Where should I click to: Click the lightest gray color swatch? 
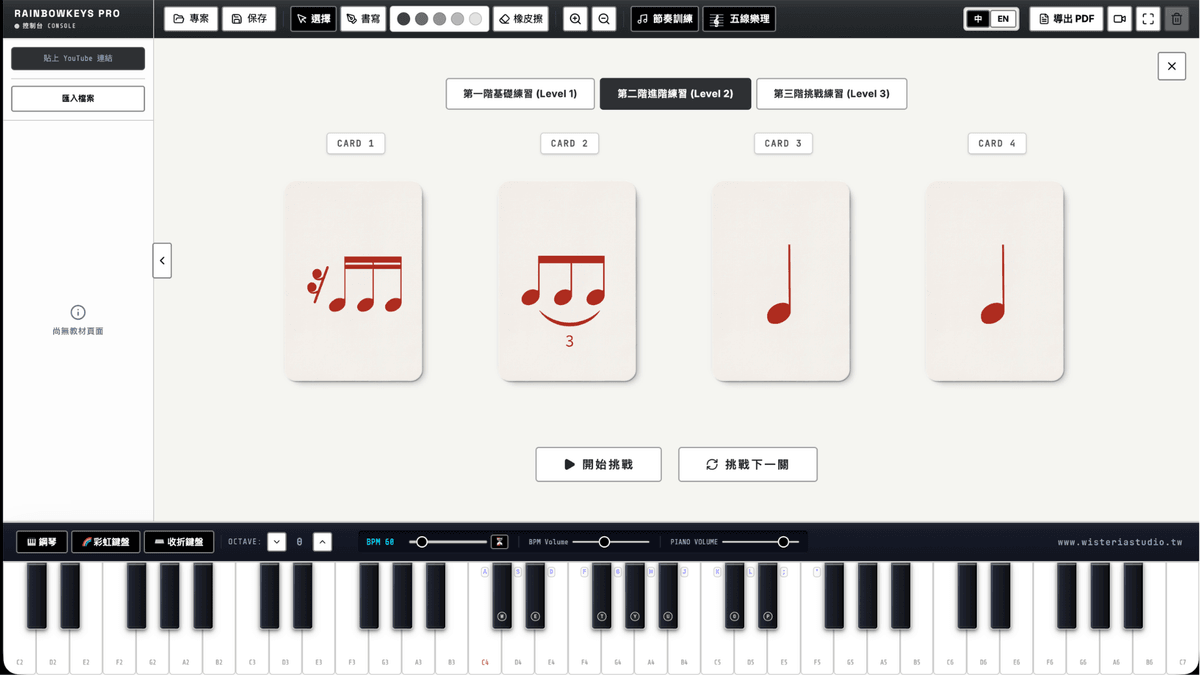[x=475, y=19]
